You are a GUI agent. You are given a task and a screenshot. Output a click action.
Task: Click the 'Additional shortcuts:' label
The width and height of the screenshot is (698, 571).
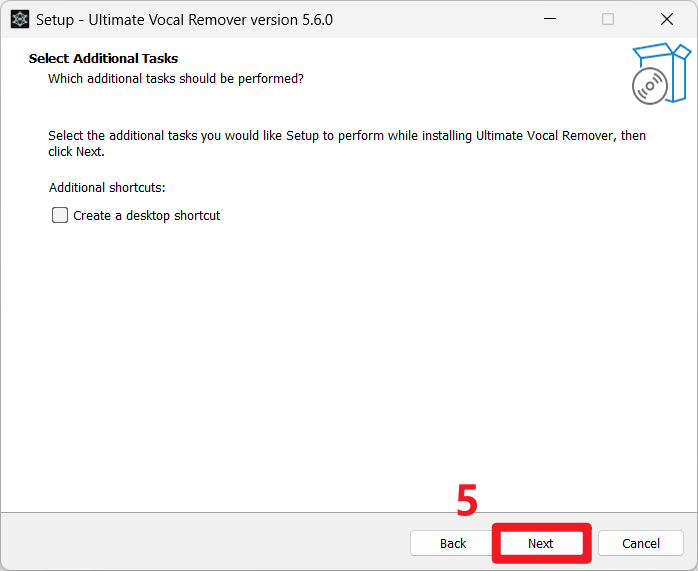click(107, 188)
